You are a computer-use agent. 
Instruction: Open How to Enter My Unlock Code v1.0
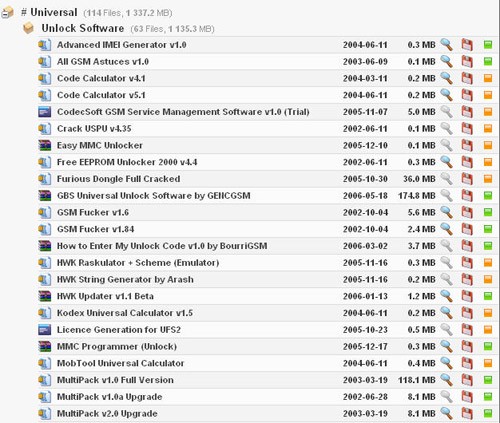pos(162,246)
